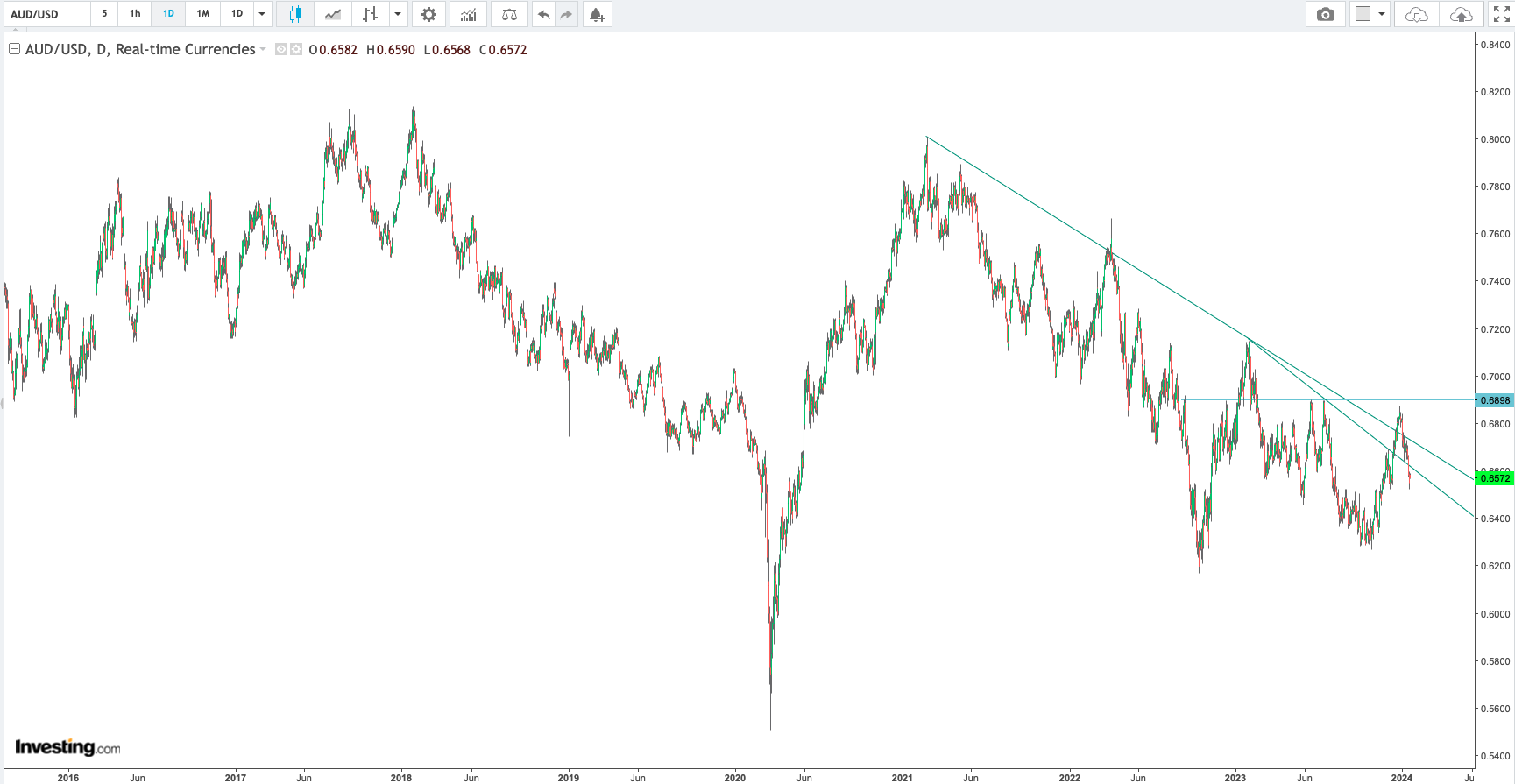Click the 2024 label on time axis
The height and width of the screenshot is (784, 1515).
(x=1402, y=778)
